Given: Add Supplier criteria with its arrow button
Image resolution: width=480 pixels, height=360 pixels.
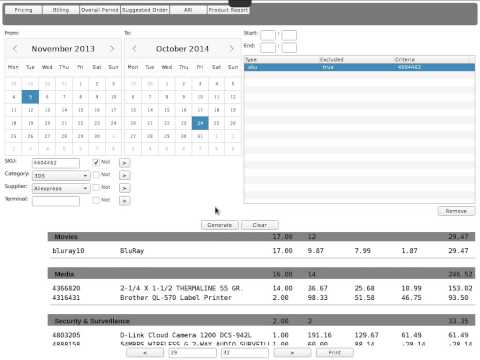Looking at the screenshot, I should 124,188.
